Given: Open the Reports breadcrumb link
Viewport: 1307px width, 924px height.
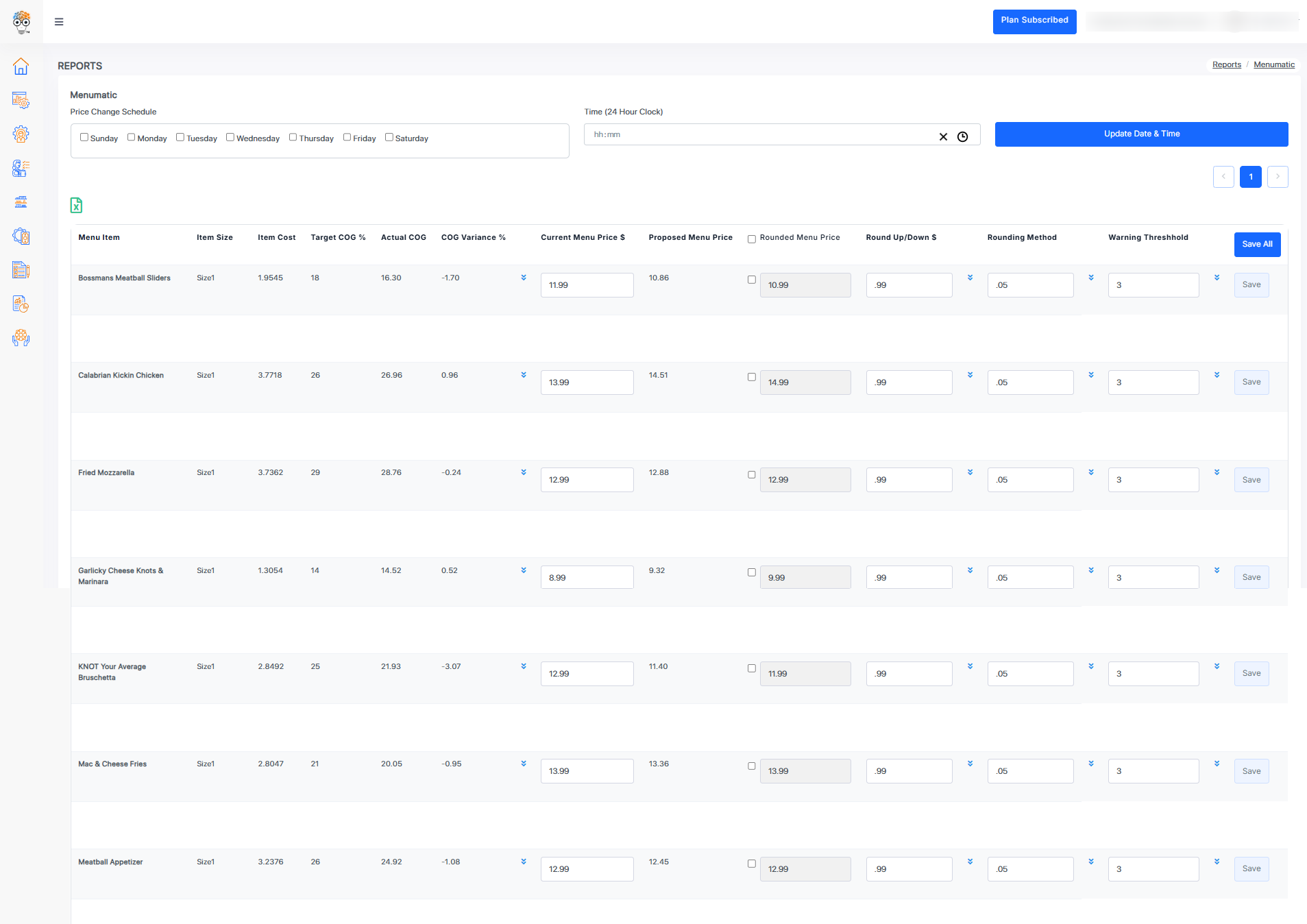Looking at the screenshot, I should (x=1226, y=64).
